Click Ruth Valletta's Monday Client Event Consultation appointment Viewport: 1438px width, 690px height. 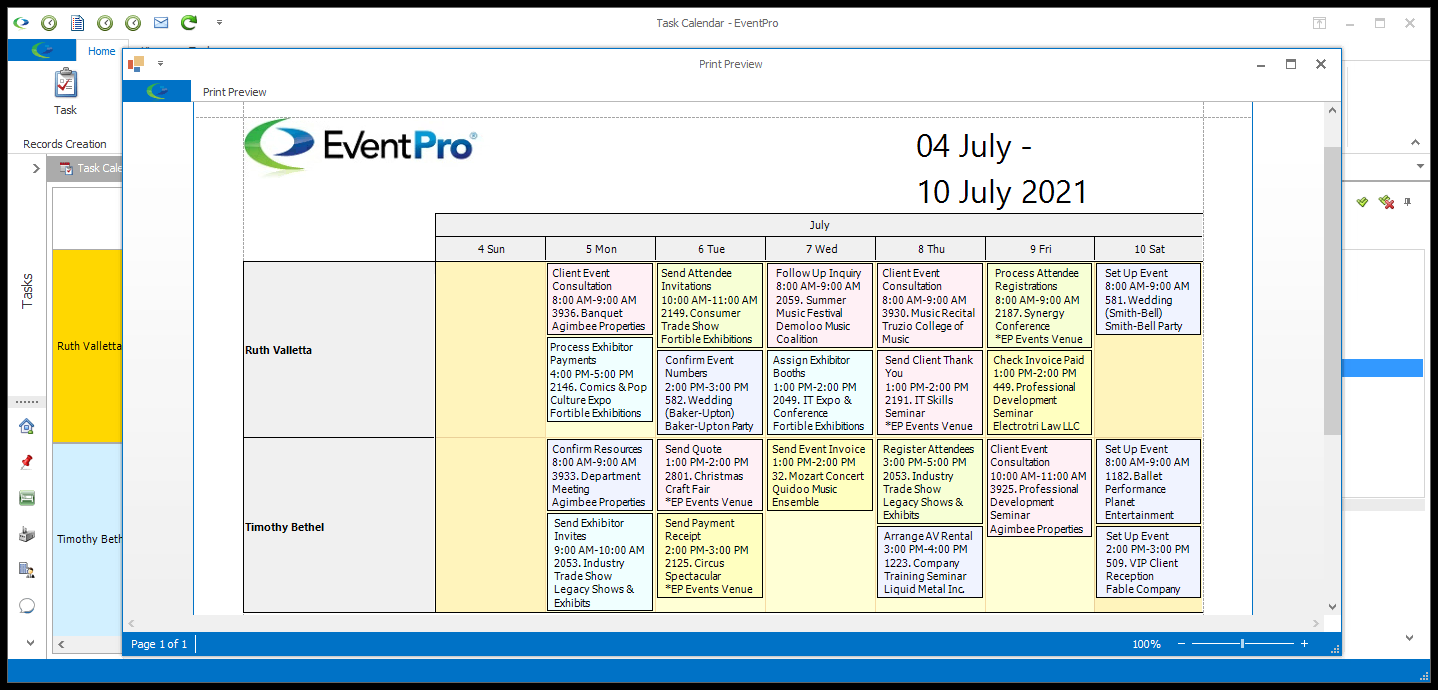600,299
